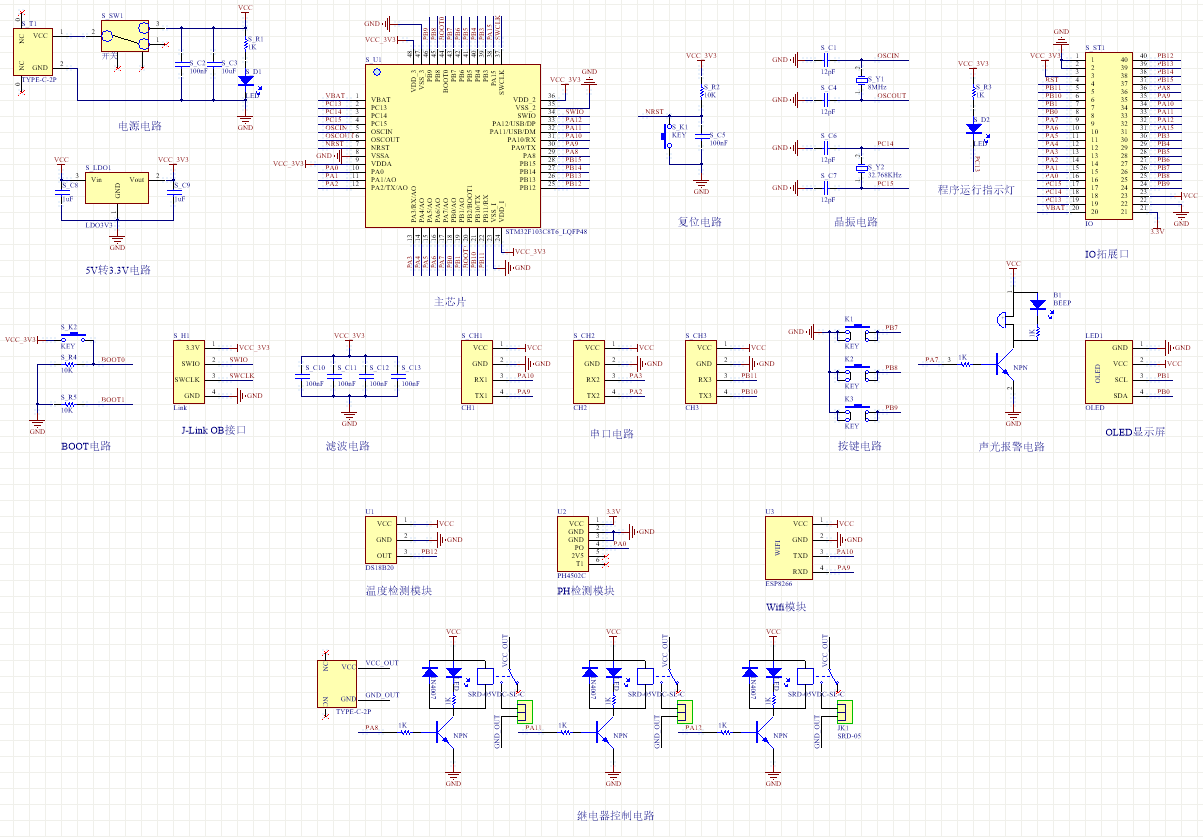The image size is (1204, 837).
Task: Select the S_ST1 IO expansion header
Action: click(1109, 137)
